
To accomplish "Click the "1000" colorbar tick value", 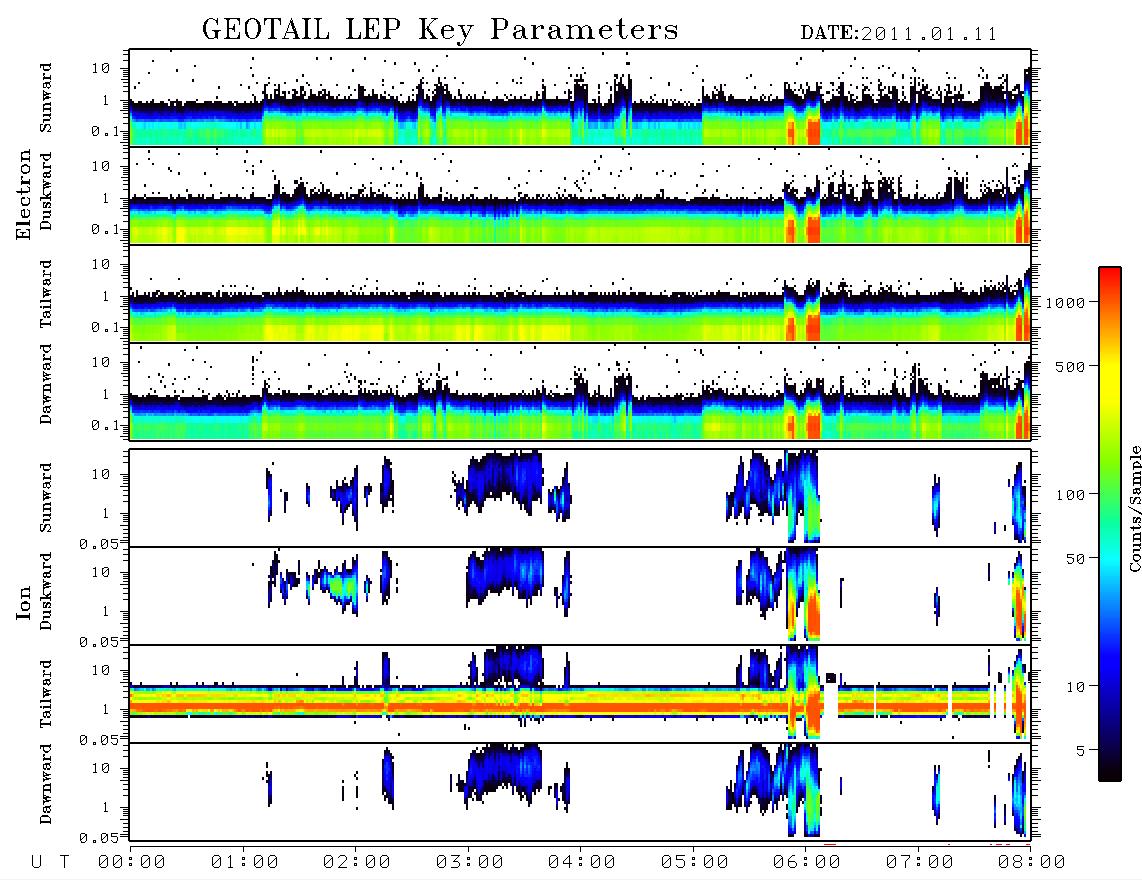I will pos(1065,303).
